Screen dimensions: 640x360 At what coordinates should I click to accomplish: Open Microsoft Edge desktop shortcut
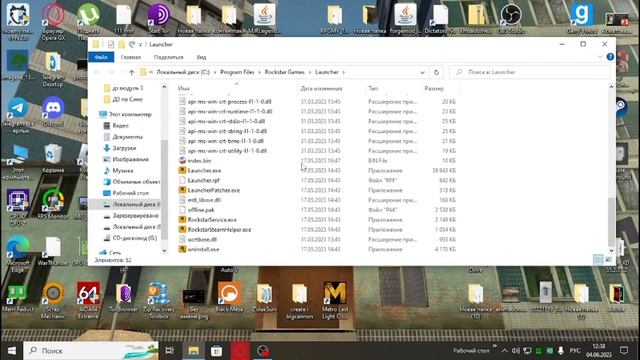18,254
